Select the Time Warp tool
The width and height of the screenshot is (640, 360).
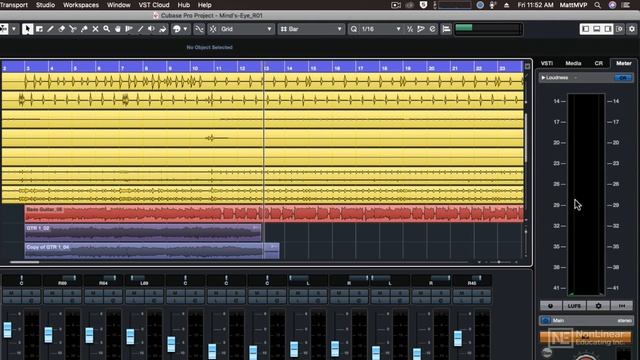[x=129, y=29]
